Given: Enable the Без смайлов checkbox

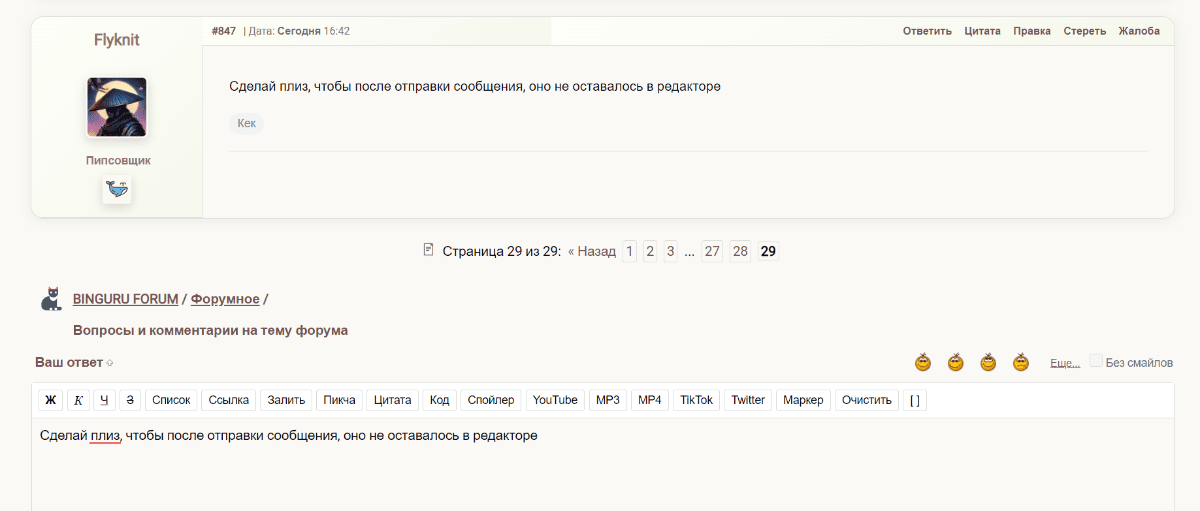Looking at the screenshot, I should coord(1096,361).
